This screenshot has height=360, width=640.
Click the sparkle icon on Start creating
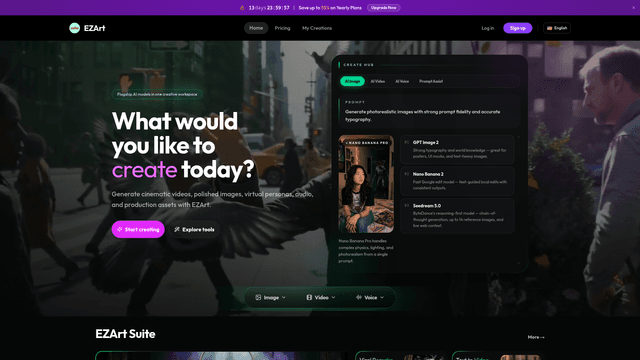pyautogui.click(x=120, y=229)
